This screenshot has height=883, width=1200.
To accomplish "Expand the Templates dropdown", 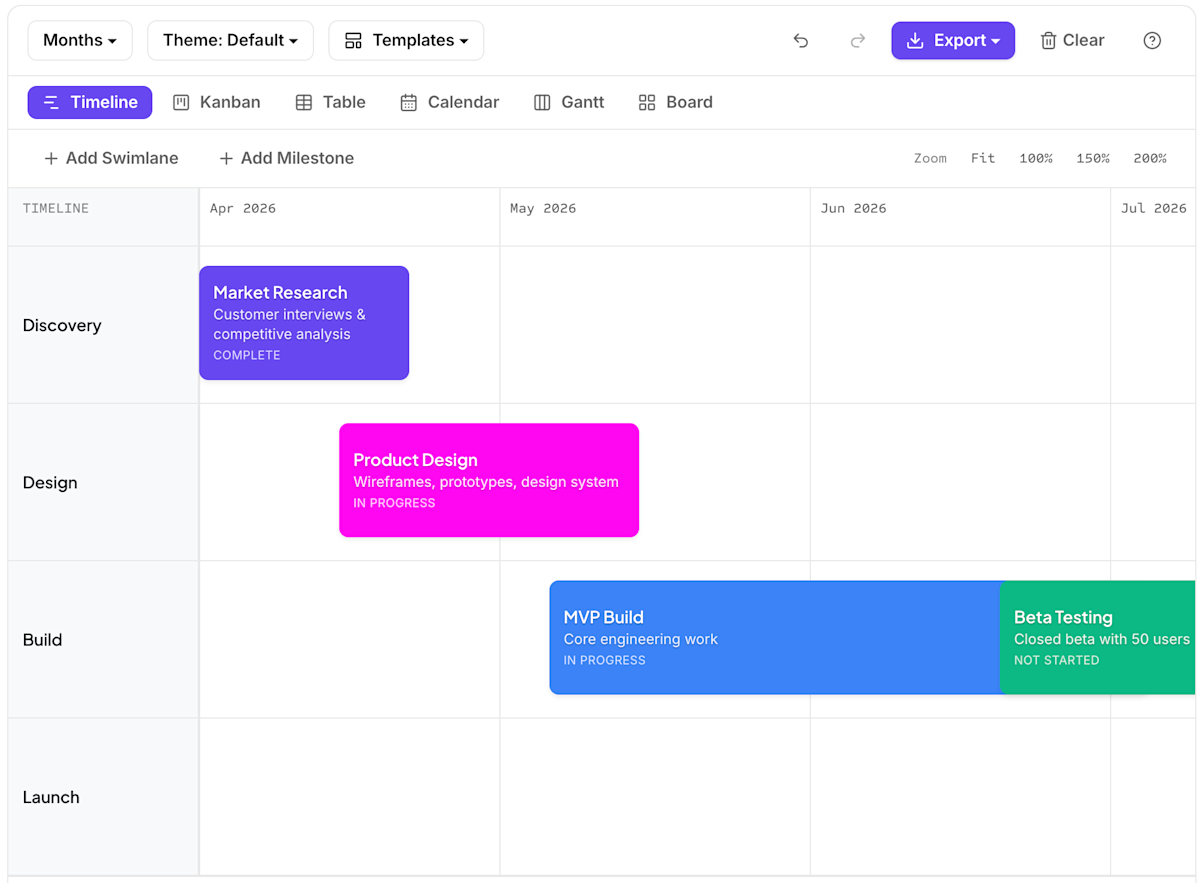I will pyautogui.click(x=406, y=41).
